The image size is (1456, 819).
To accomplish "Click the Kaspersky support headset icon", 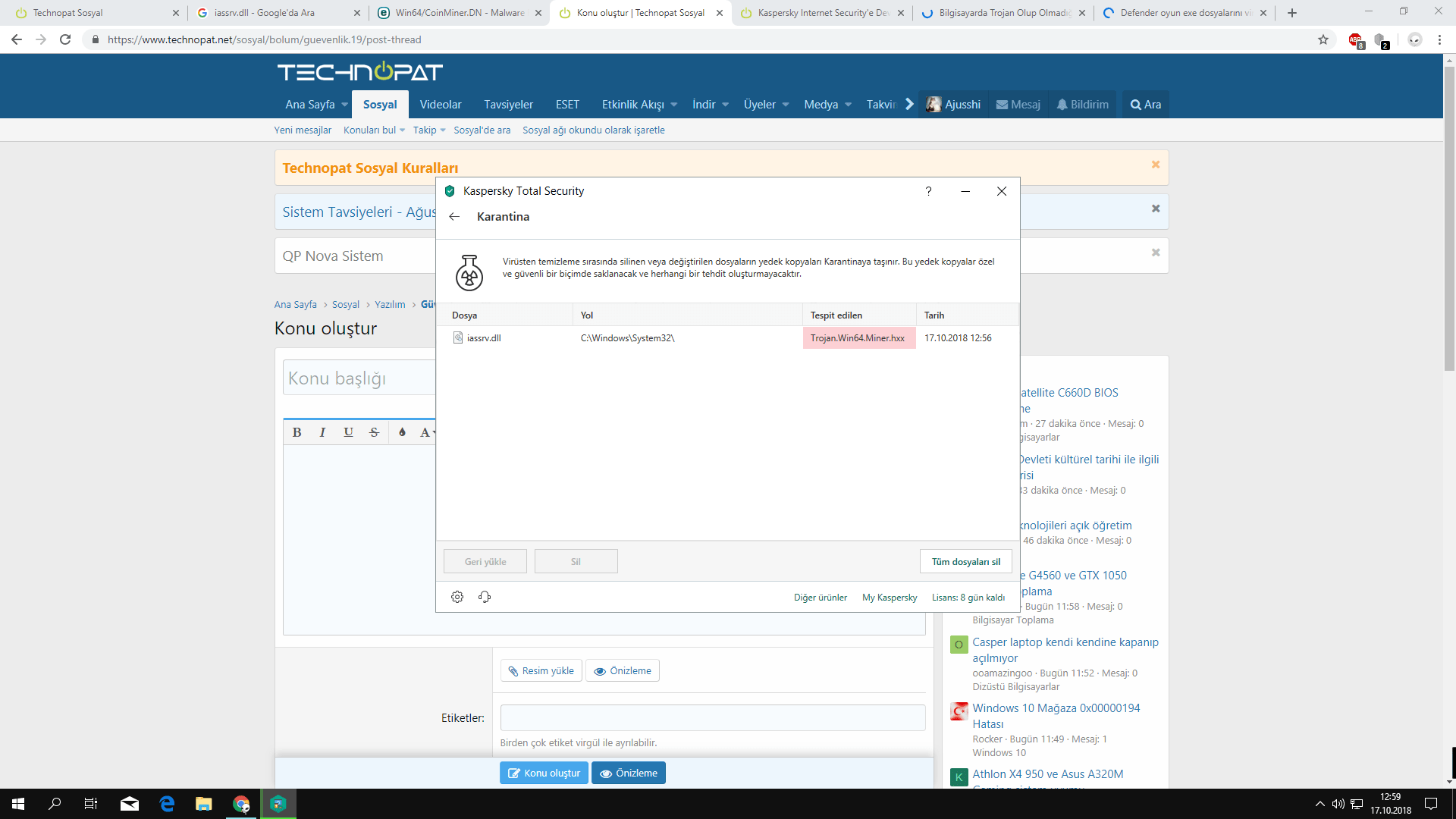I will [x=485, y=597].
